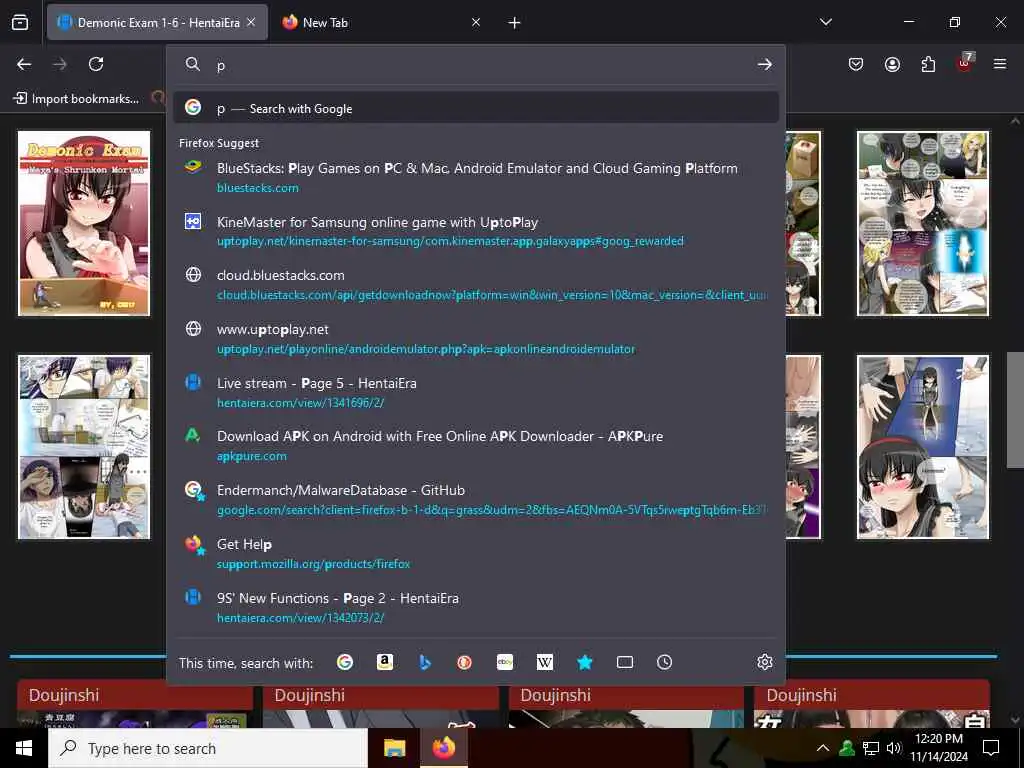Search this time with Wikipedia
Viewport: 1024px width, 768px height.
pyautogui.click(x=545, y=662)
